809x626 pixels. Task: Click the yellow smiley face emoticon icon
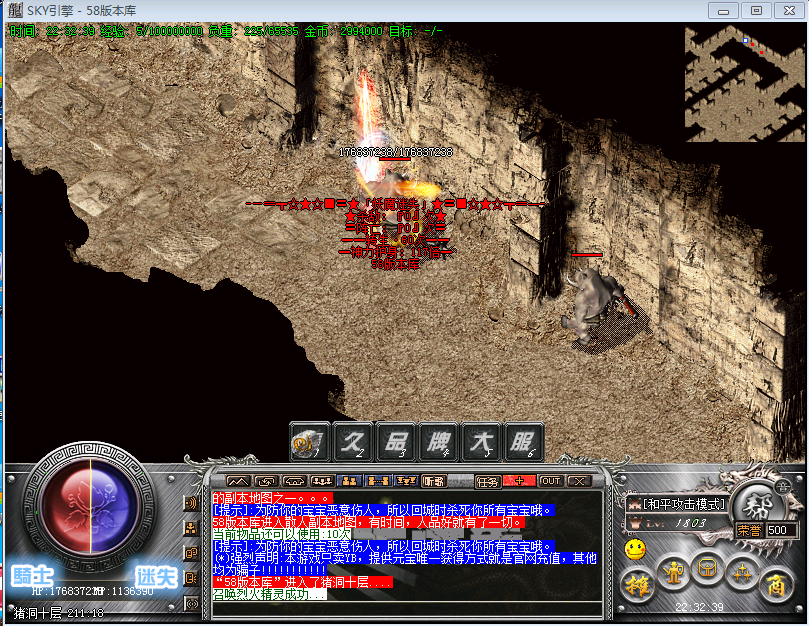(635, 549)
